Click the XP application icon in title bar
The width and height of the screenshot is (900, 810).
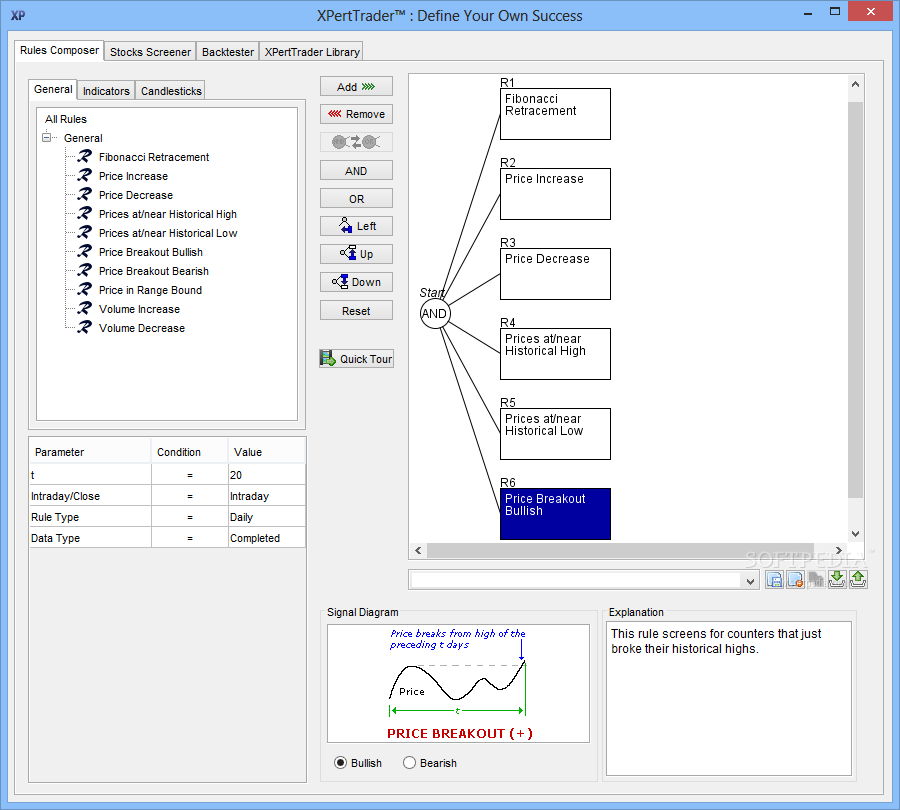[18, 15]
